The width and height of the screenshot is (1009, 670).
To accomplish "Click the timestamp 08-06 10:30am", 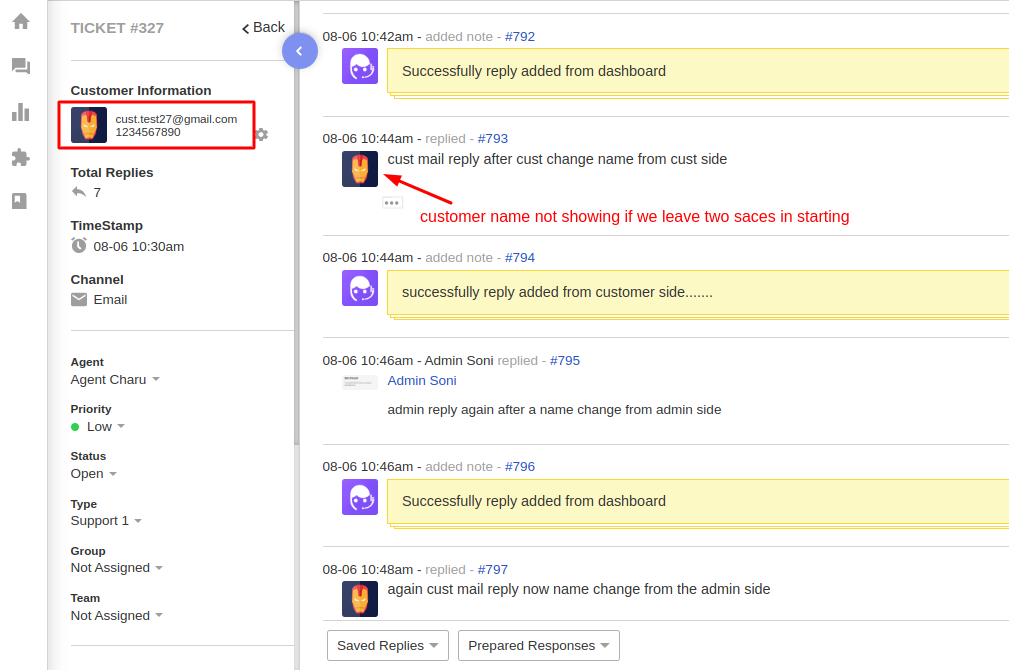I will (x=139, y=247).
